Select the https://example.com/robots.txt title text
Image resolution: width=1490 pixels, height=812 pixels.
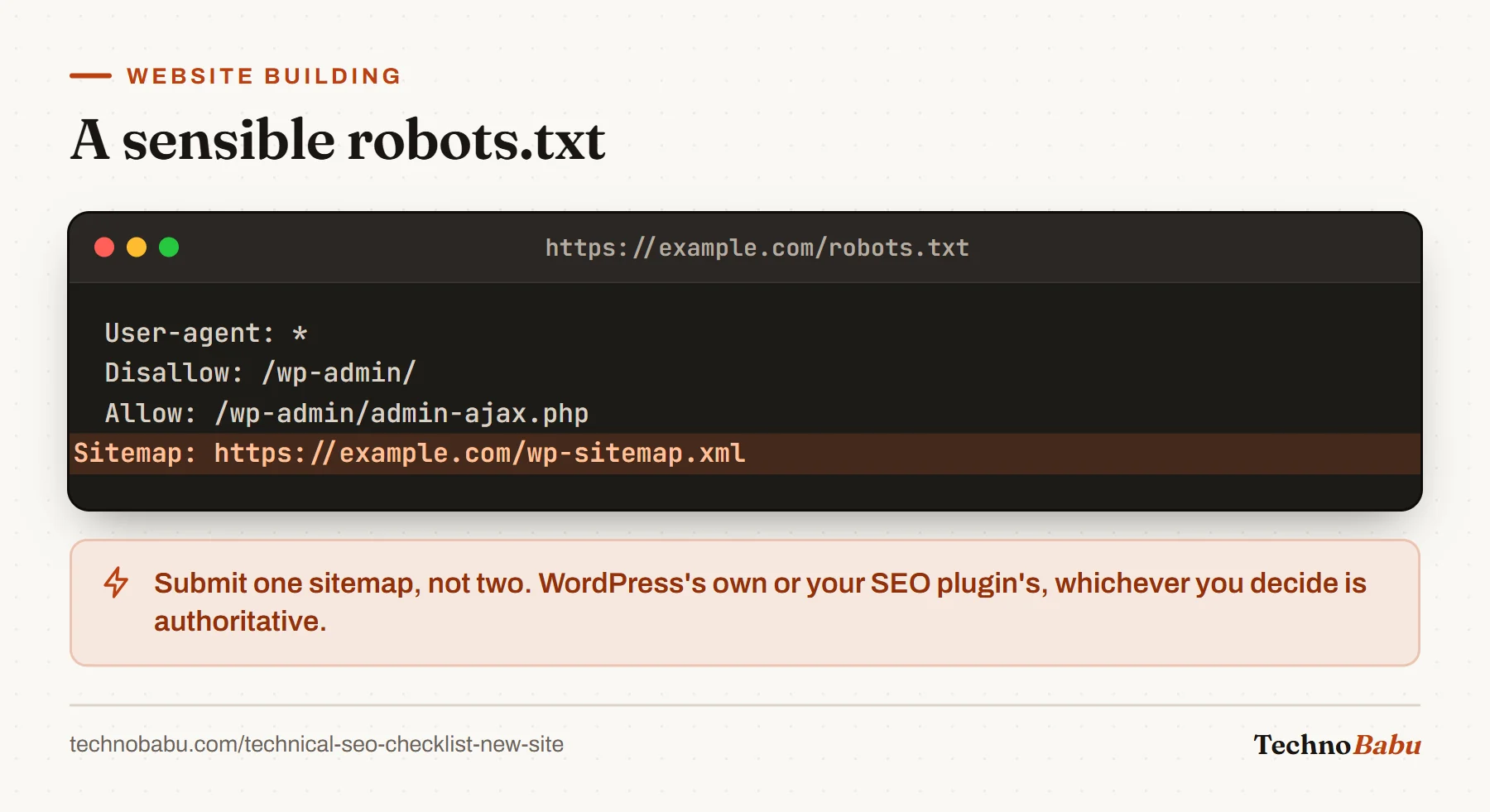pyautogui.click(x=757, y=247)
